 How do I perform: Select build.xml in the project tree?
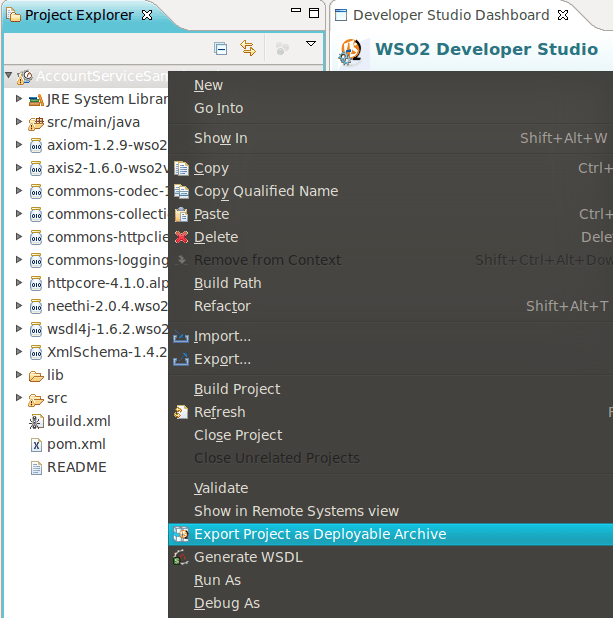click(78, 421)
